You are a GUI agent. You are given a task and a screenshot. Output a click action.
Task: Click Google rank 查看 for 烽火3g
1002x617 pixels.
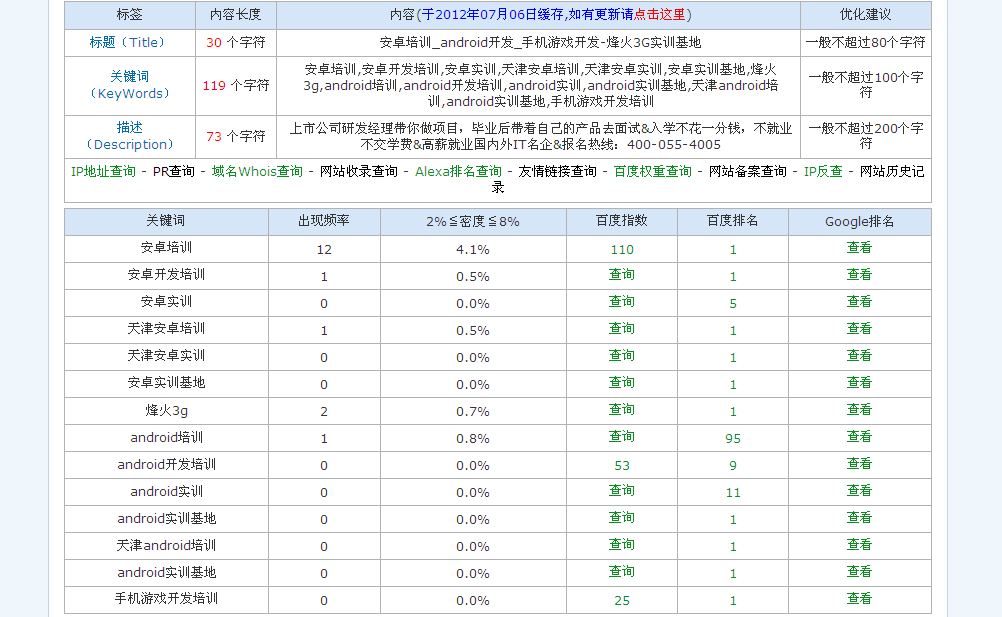point(859,409)
